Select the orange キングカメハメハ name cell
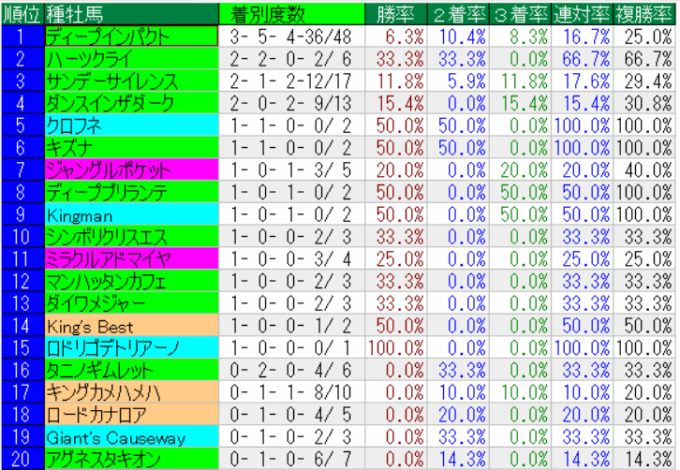680x470 pixels. (130, 393)
